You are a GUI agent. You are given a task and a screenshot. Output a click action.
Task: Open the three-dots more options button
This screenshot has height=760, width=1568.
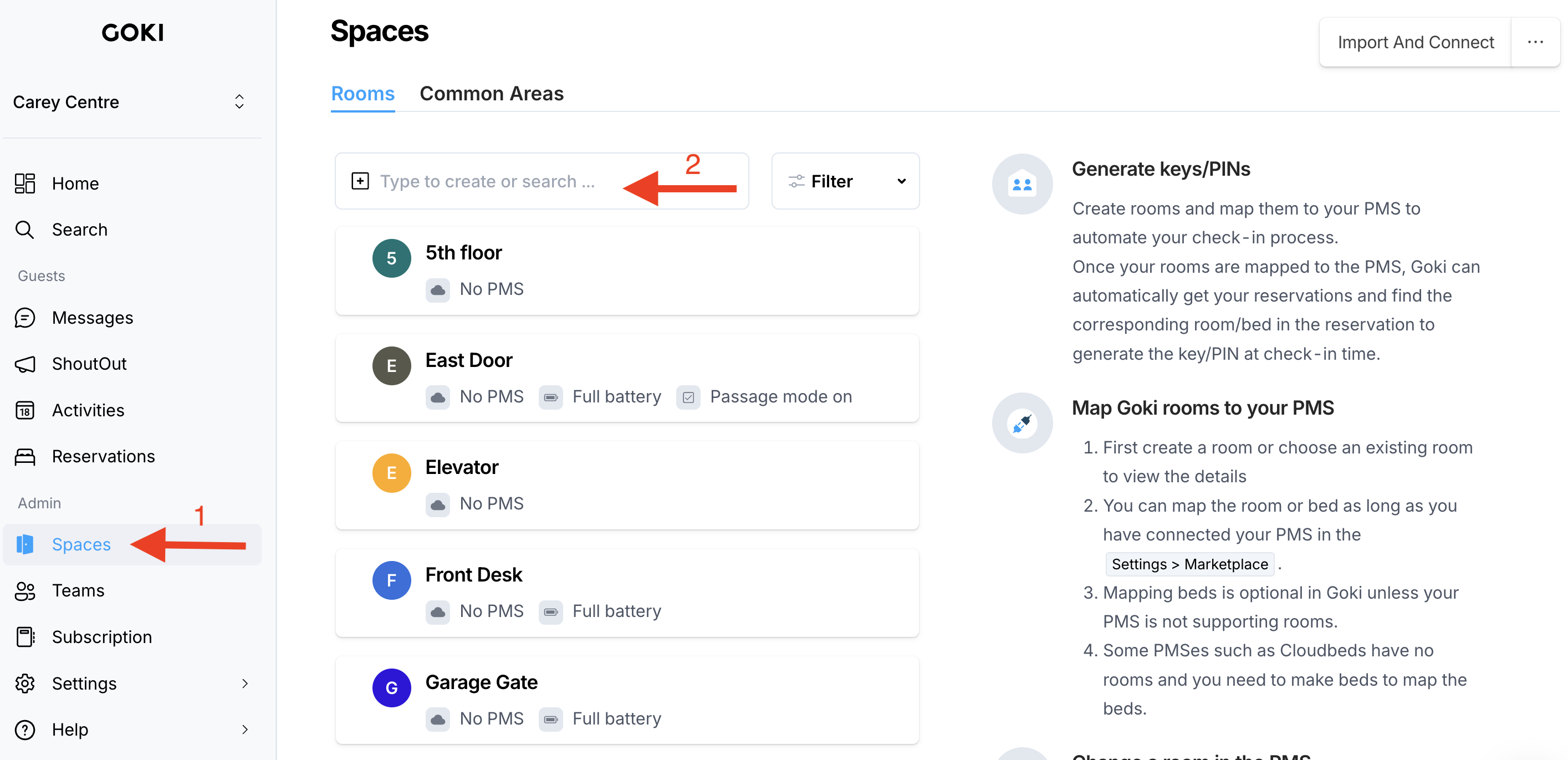pyautogui.click(x=1535, y=42)
